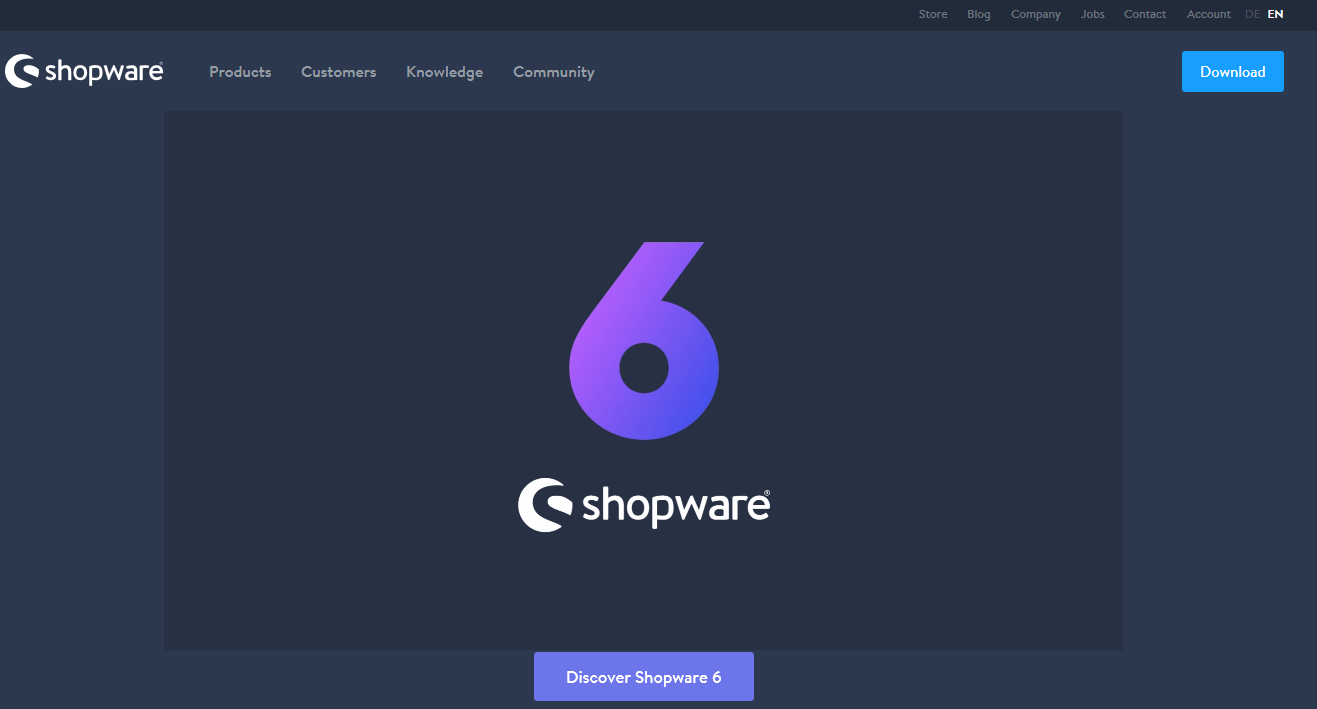
Task: Select the EN language option
Action: coord(1275,14)
